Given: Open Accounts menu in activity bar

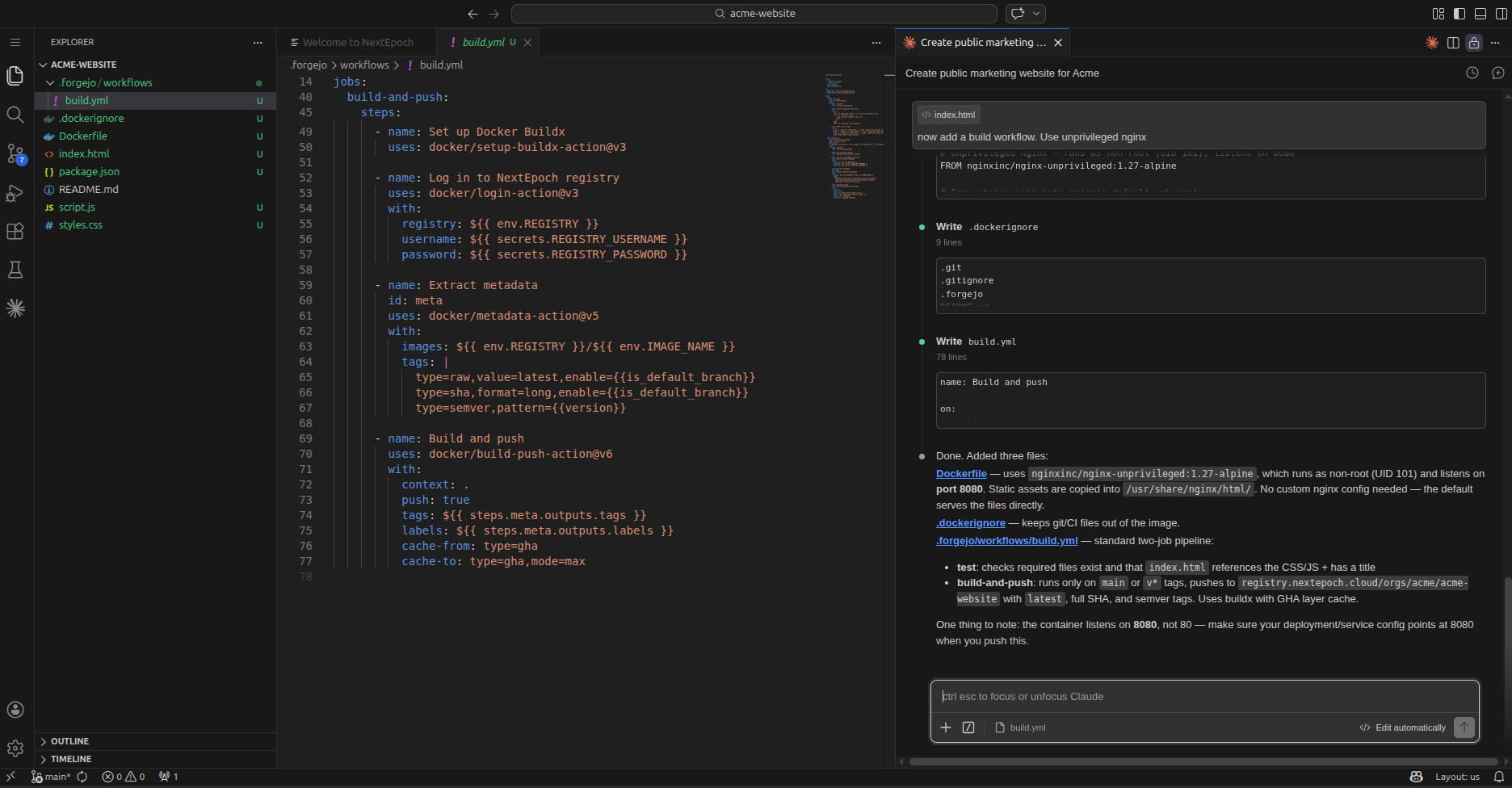Looking at the screenshot, I should [x=15, y=710].
